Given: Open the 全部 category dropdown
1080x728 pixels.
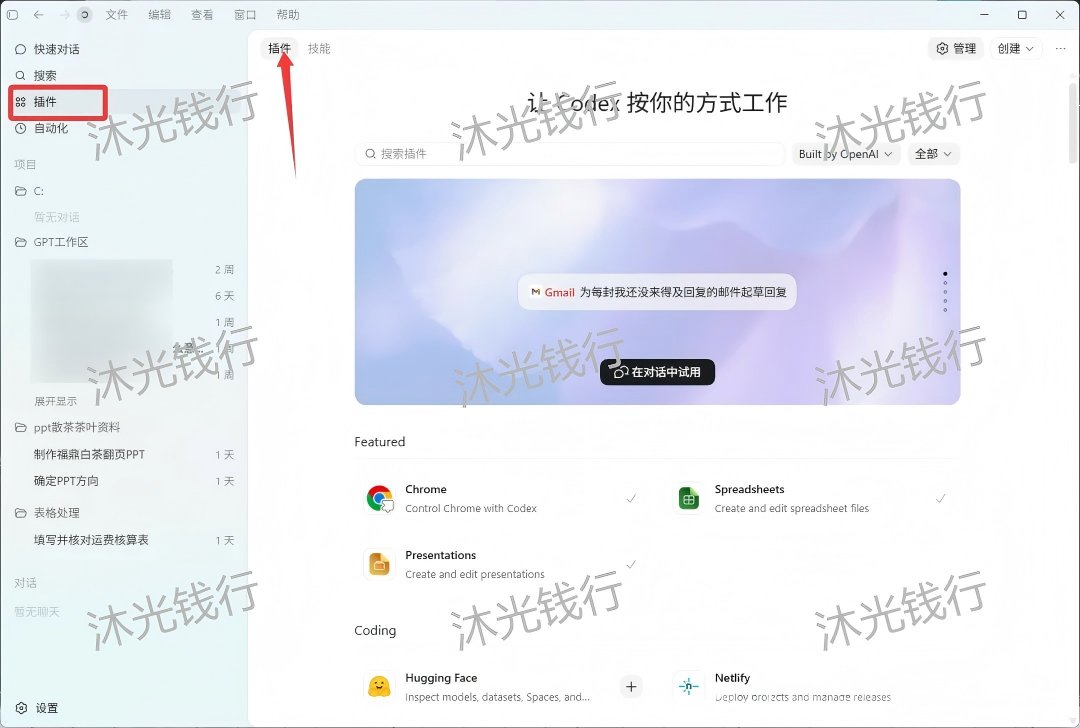Looking at the screenshot, I should pos(933,154).
